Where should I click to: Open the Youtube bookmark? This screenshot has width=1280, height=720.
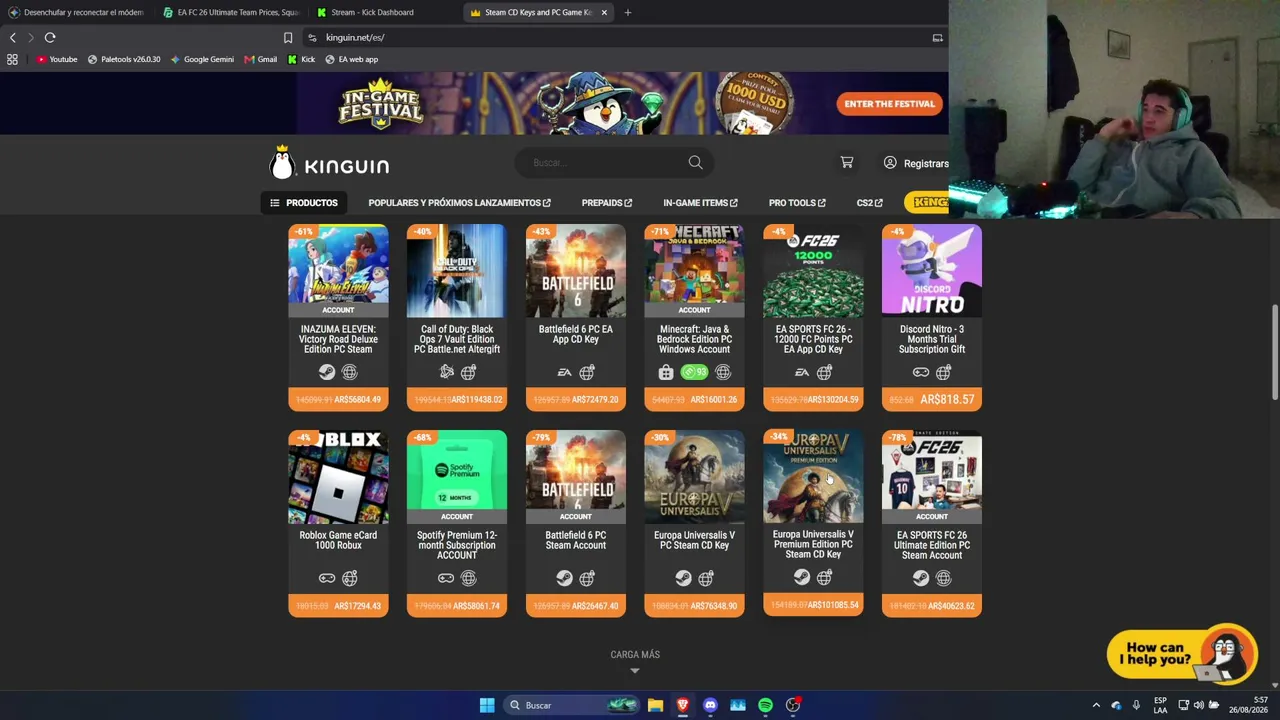[56, 59]
